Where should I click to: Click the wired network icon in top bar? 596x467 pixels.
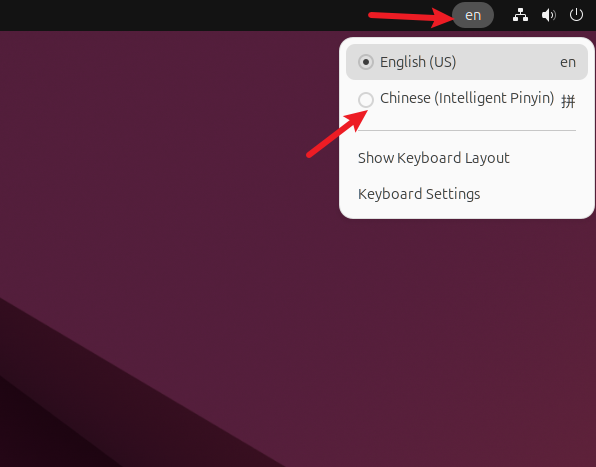coord(520,15)
